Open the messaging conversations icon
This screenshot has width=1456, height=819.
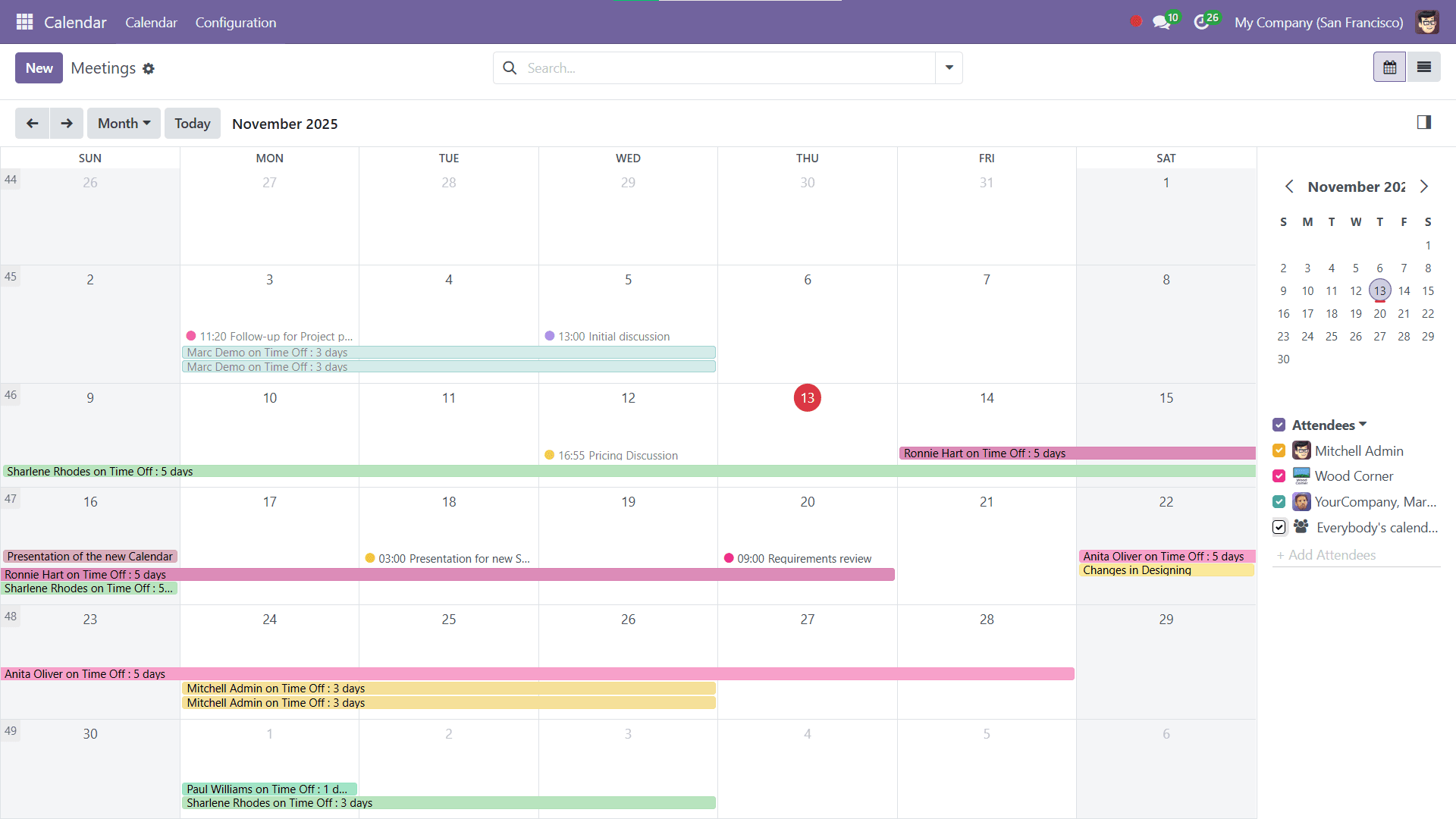click(1161, 22)
